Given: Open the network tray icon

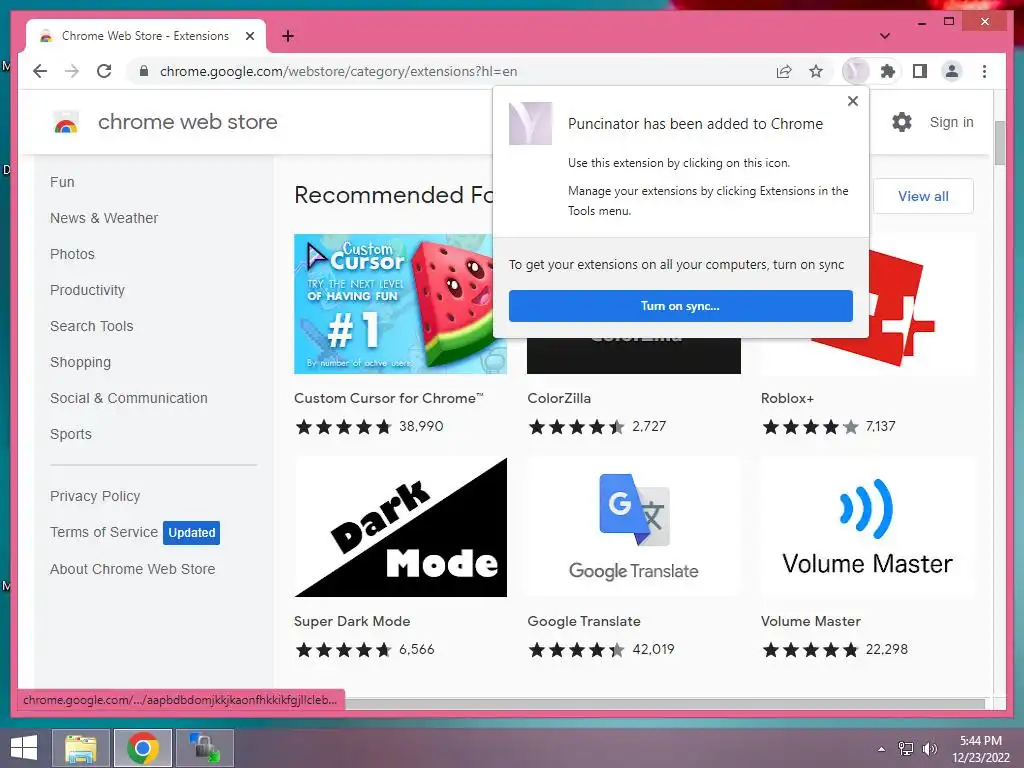Looking at the screenshot, I should click(906, 749).
